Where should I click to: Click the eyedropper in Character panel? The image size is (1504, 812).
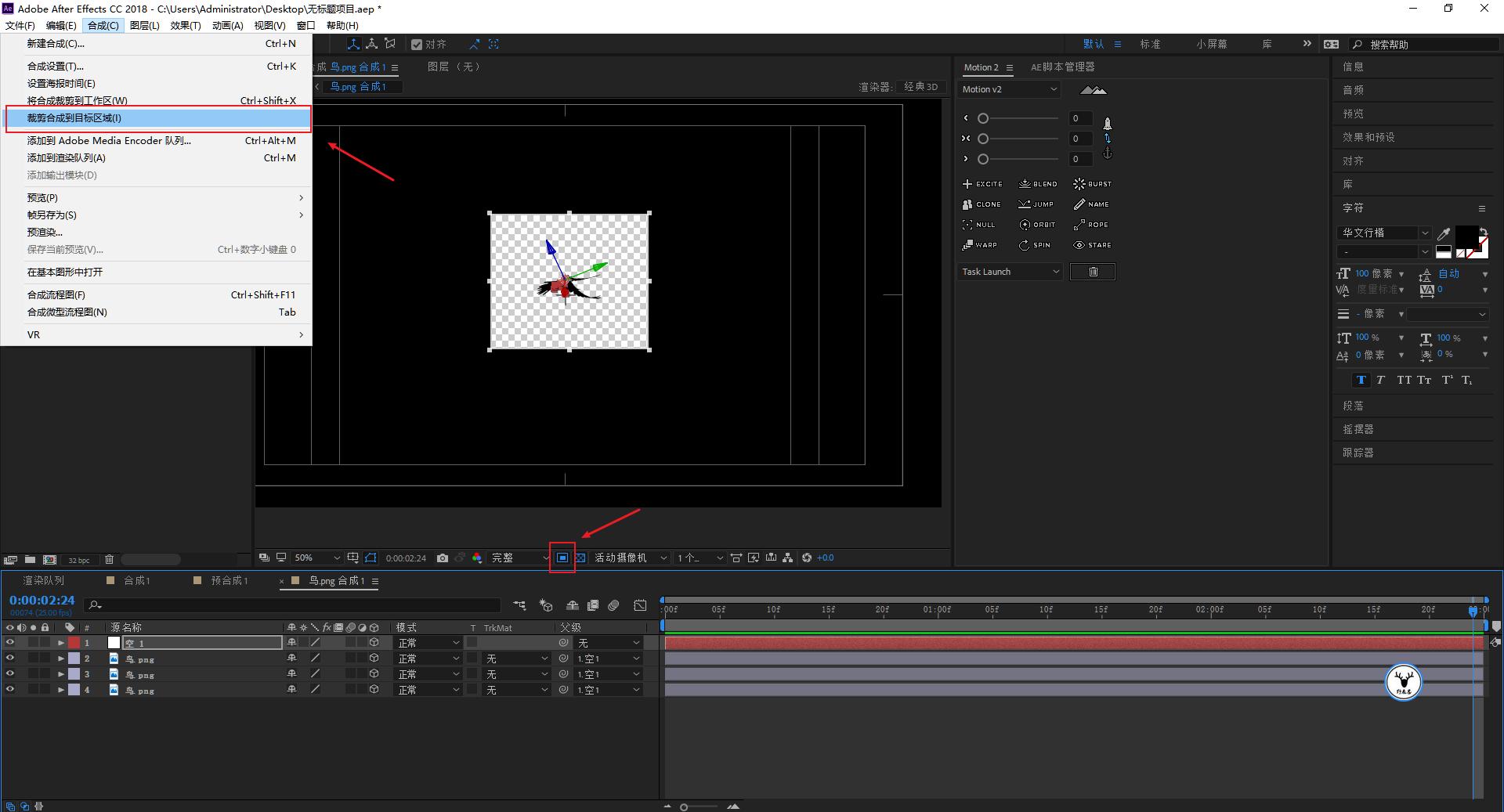point(1444,233)
